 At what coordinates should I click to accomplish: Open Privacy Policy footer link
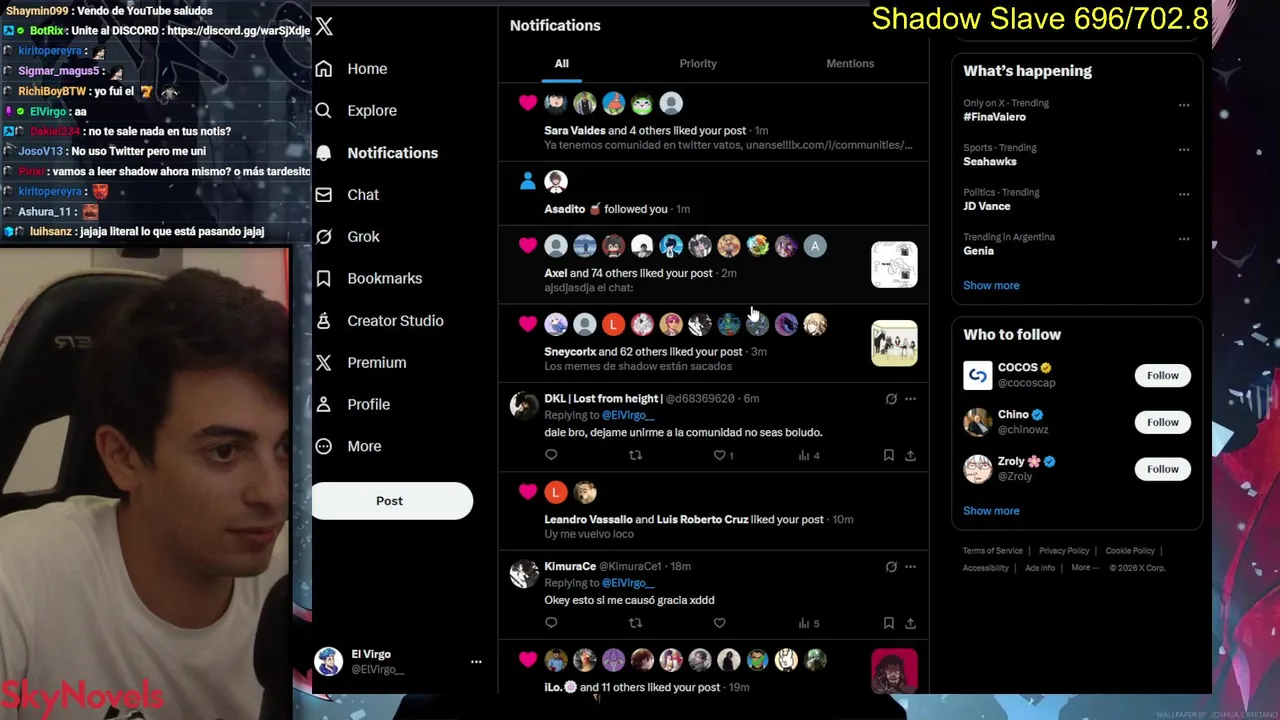pos(1064,551)
